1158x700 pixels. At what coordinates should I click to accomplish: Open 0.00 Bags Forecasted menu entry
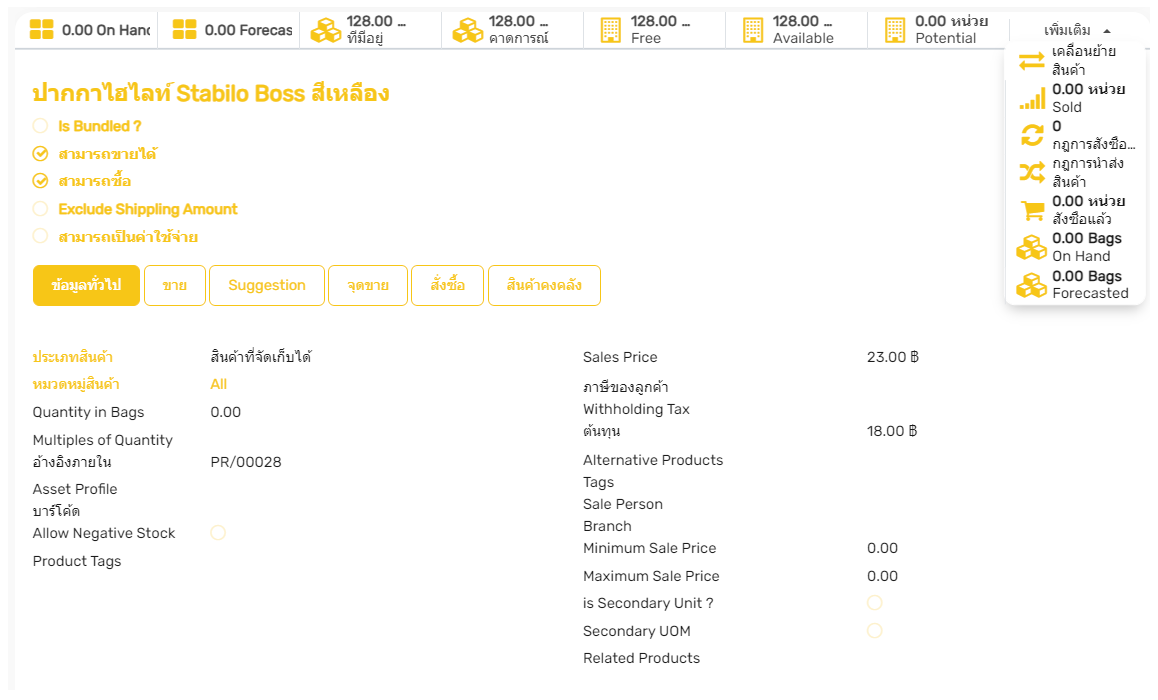click(x=1076, y=285)
